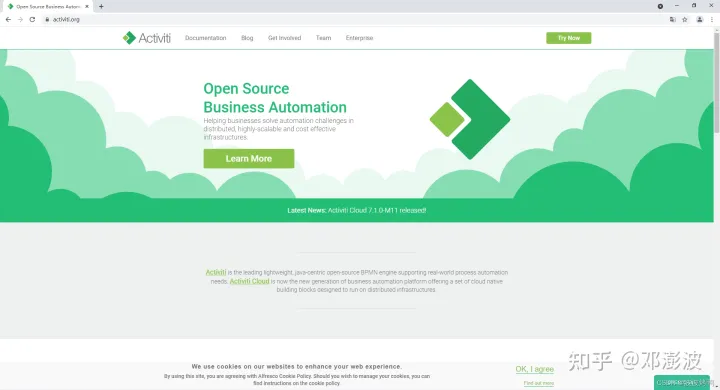Click the Activiti logo in the header
Viewport: 720px width, 390px height.
(x=146, y=38)
